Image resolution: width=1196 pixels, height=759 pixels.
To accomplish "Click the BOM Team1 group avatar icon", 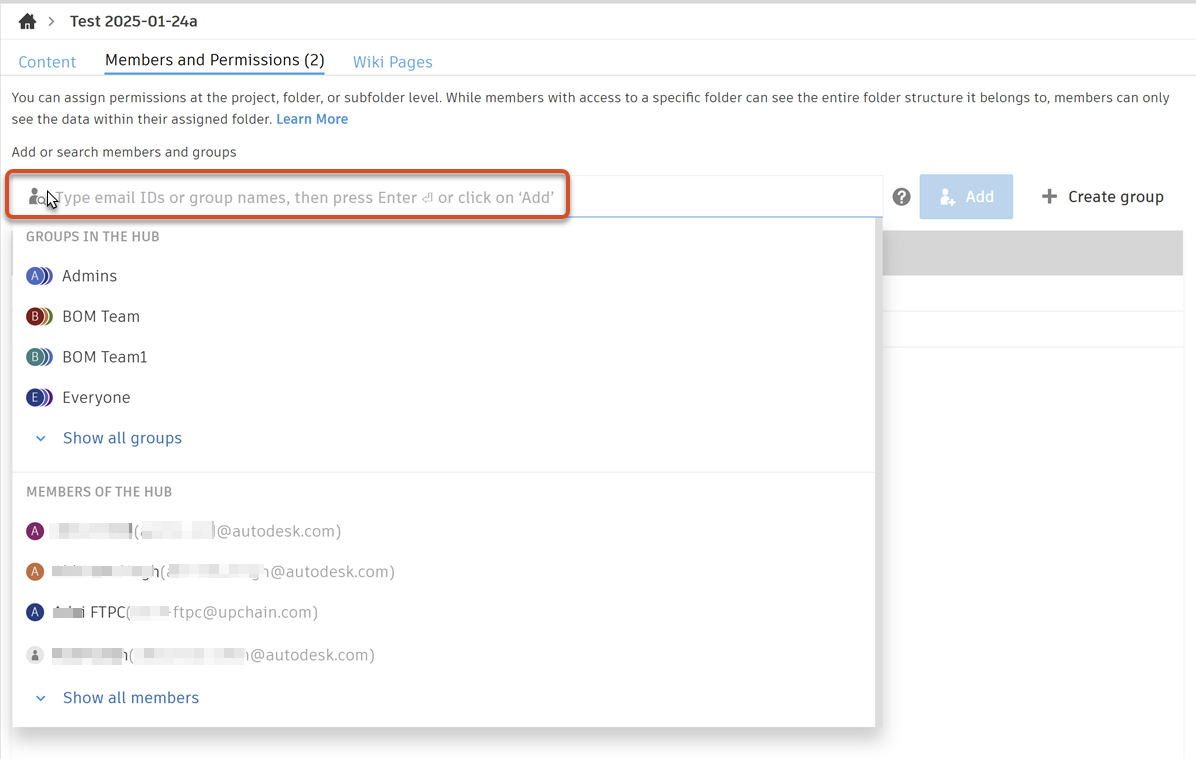I will pyautogui.click(x=39, y=356).
